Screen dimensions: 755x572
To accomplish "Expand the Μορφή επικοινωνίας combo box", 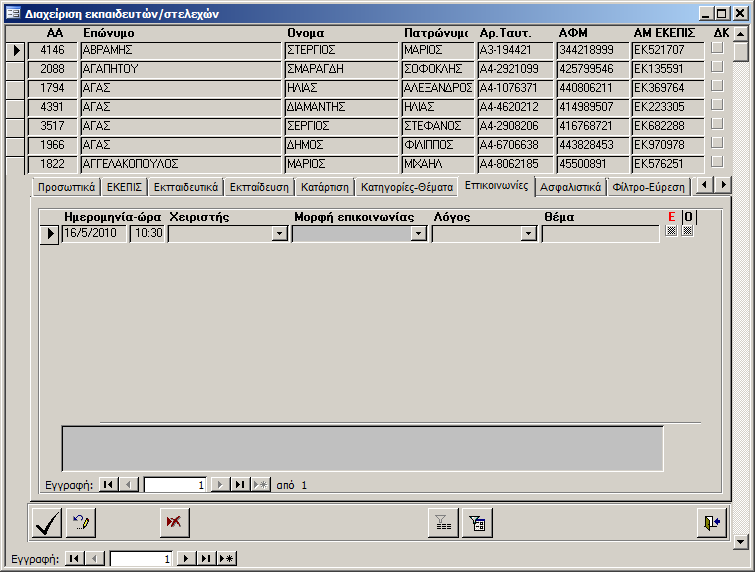I will click(x=419, y=234).
